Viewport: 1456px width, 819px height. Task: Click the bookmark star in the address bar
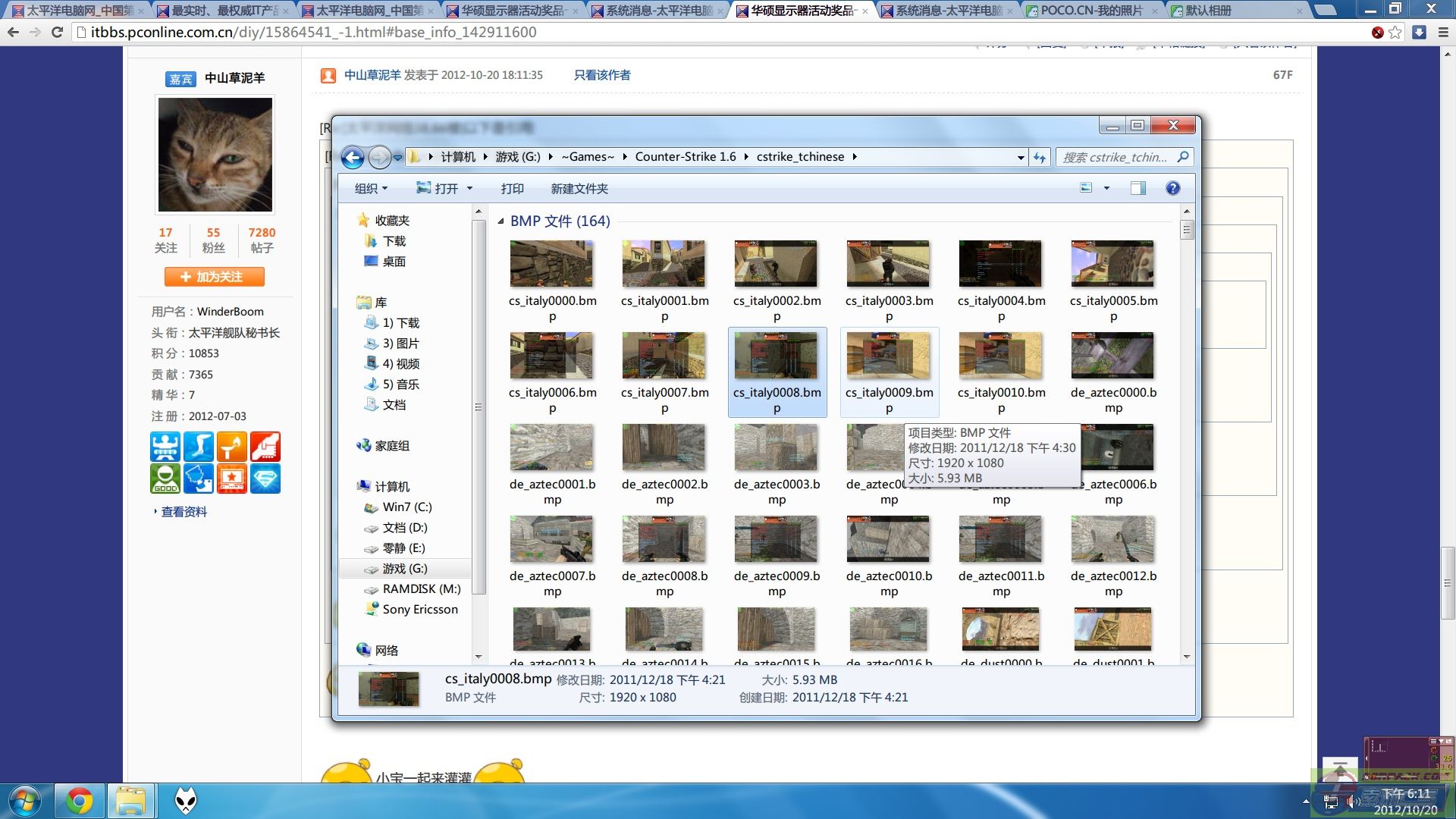pos(1394,33)
